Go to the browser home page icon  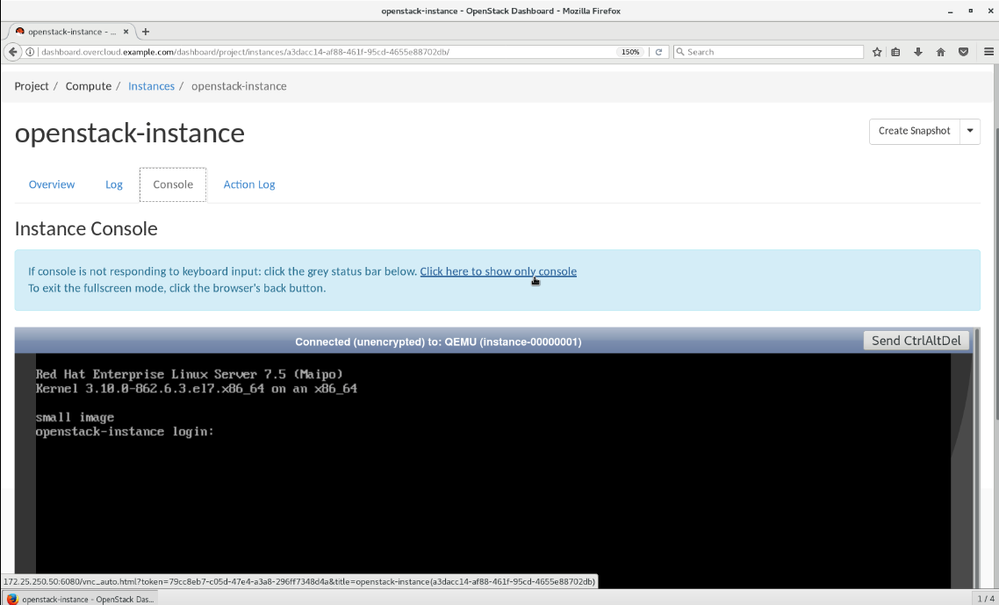click(940, 52)
